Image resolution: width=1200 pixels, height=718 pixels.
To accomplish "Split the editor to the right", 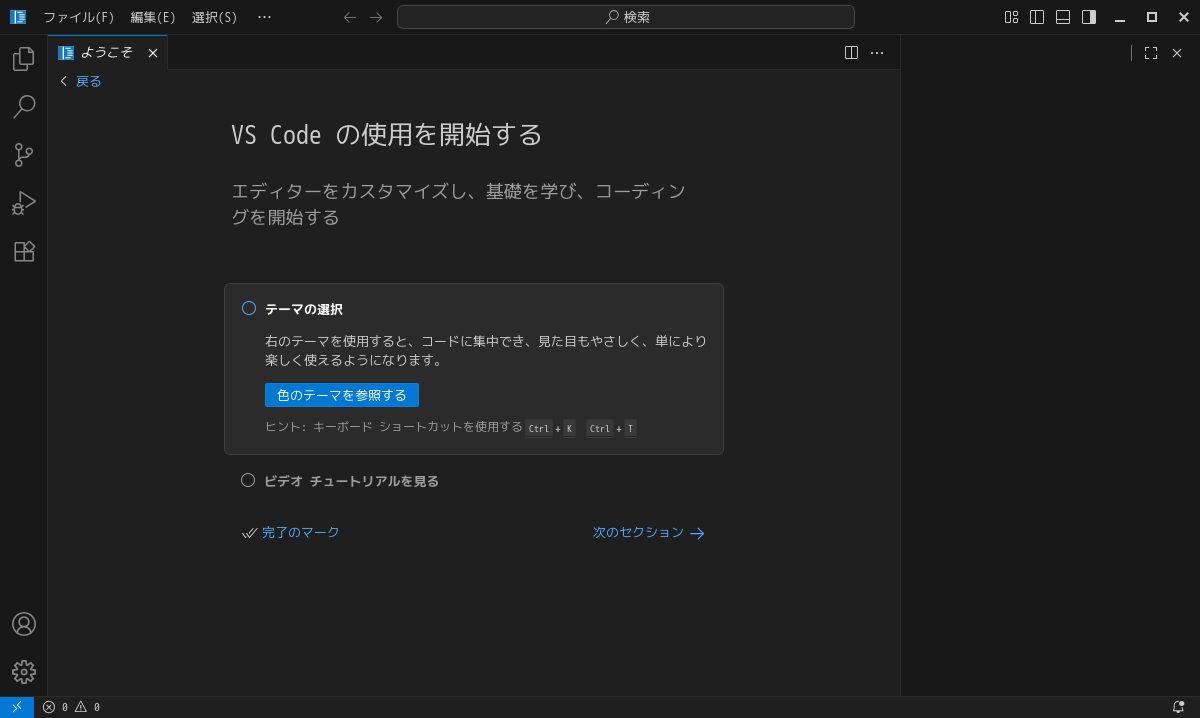I will point(851,52).
